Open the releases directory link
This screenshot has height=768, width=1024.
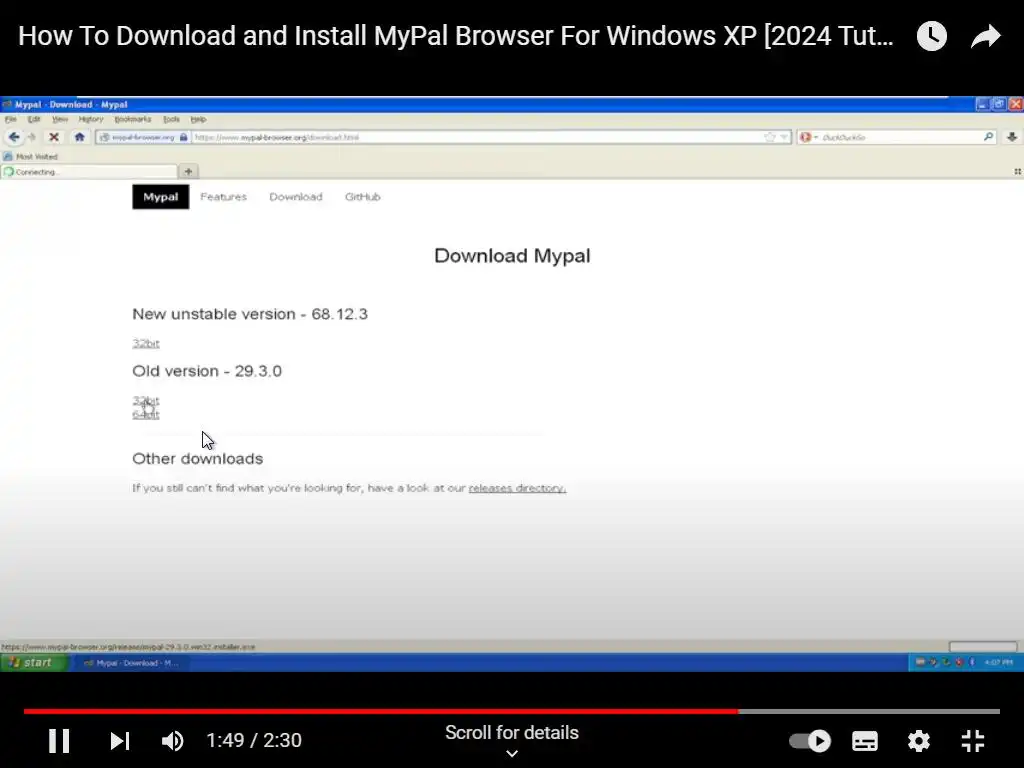point(517,488)
